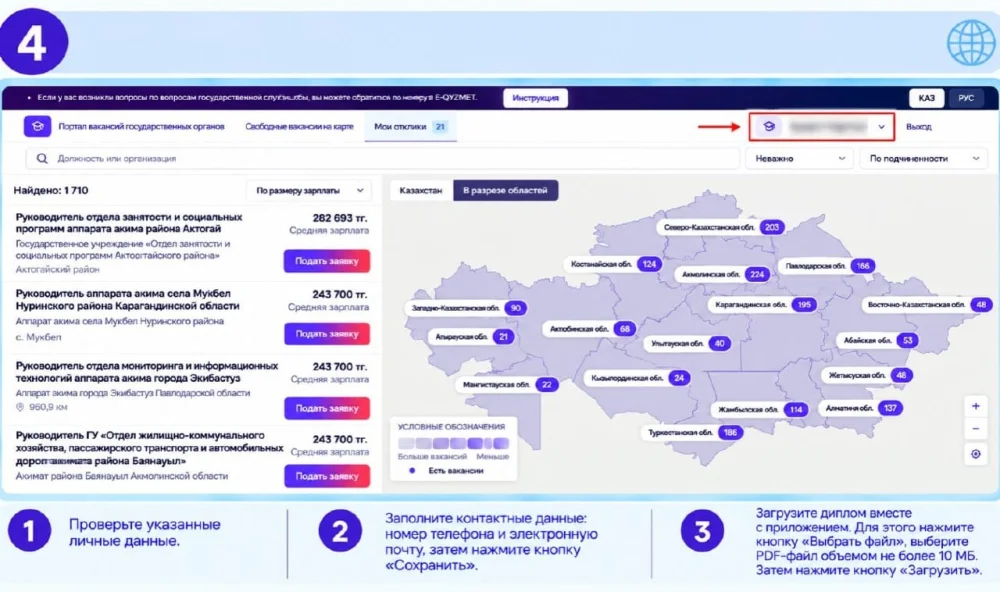1000x592 pixels.
Task: Expand the user account dropdown
Action: tap(881, 127)
